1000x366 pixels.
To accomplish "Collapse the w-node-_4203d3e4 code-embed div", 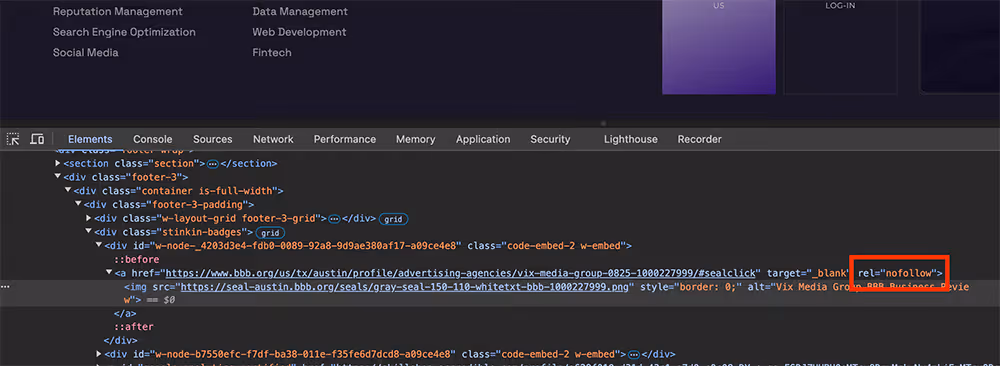I will pos(99,245).
